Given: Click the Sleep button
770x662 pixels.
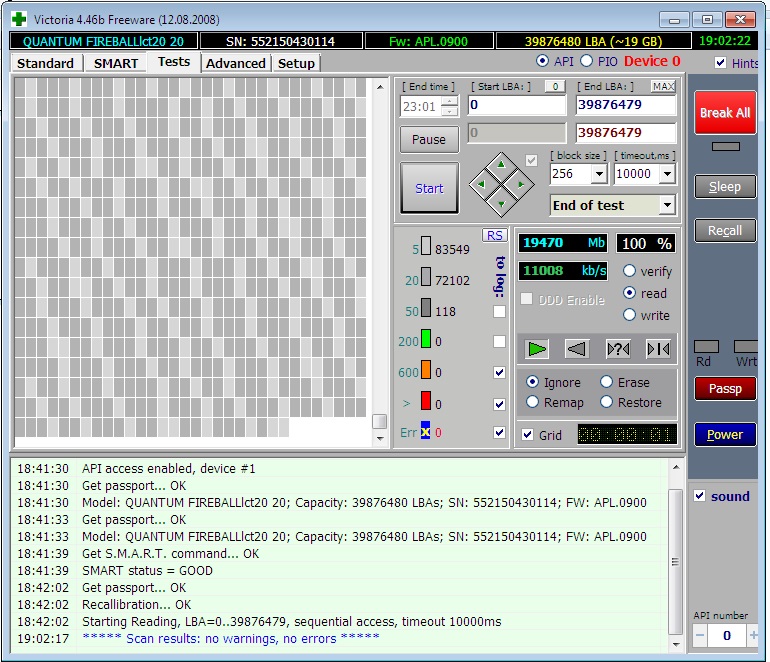Looking at the screenshot, I should point(725,187).
